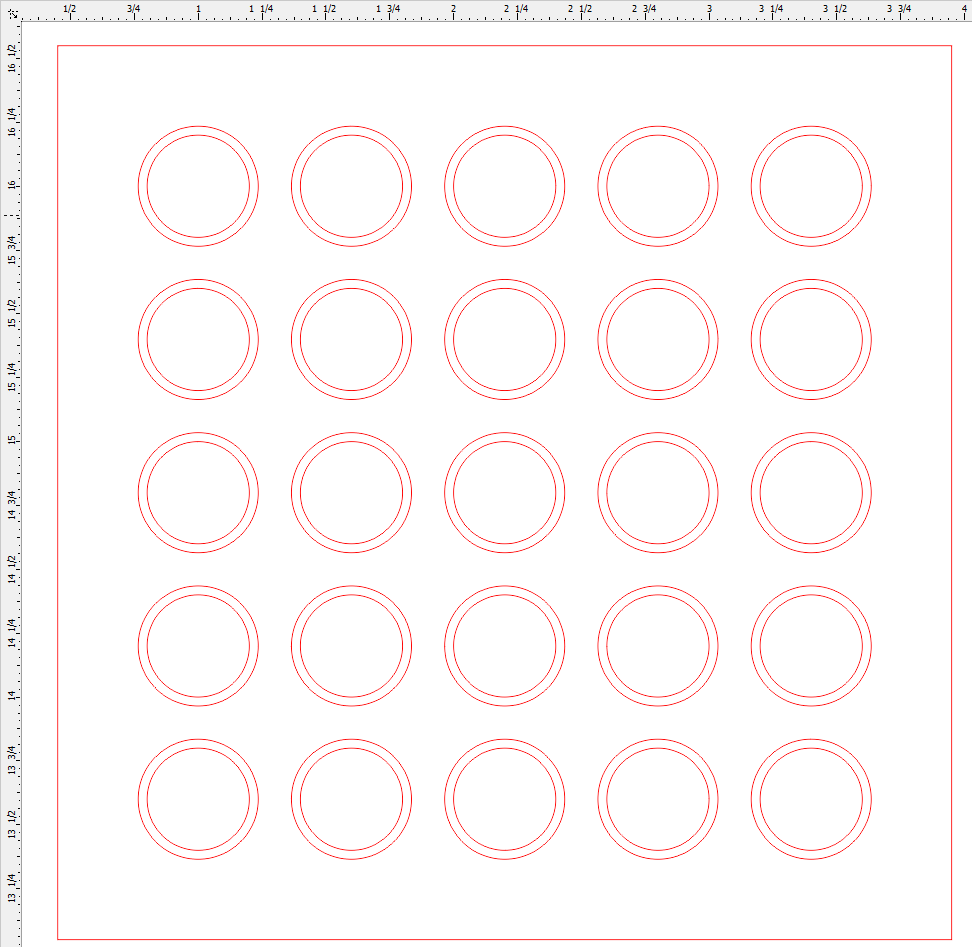Select the circle pair in third row, first column
The image size is (972, 947).
pos(198,493)
